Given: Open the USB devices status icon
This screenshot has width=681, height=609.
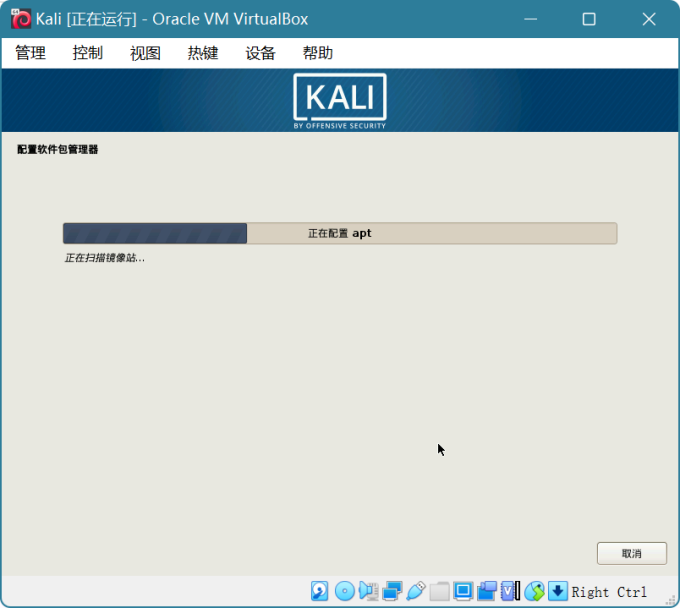Looking at the screenshot, I should pos(416,591).
